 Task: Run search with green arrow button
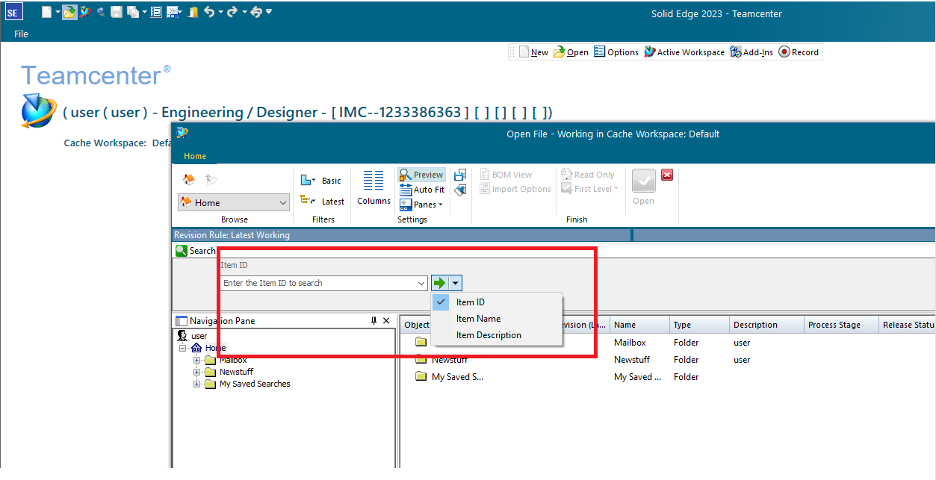pyautogui.click(x=439, y=283)
